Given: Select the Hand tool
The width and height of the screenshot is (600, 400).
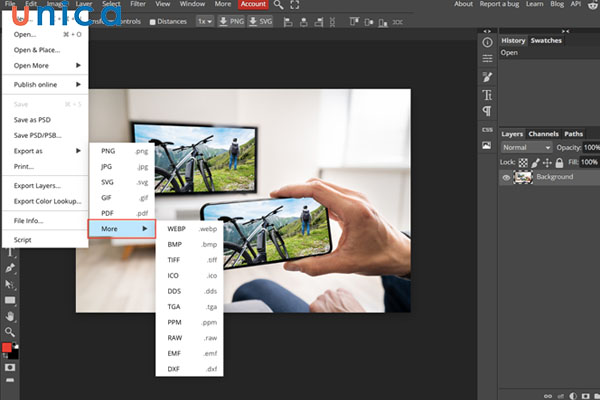Looking at the screenshot, I should click(11, 315).
